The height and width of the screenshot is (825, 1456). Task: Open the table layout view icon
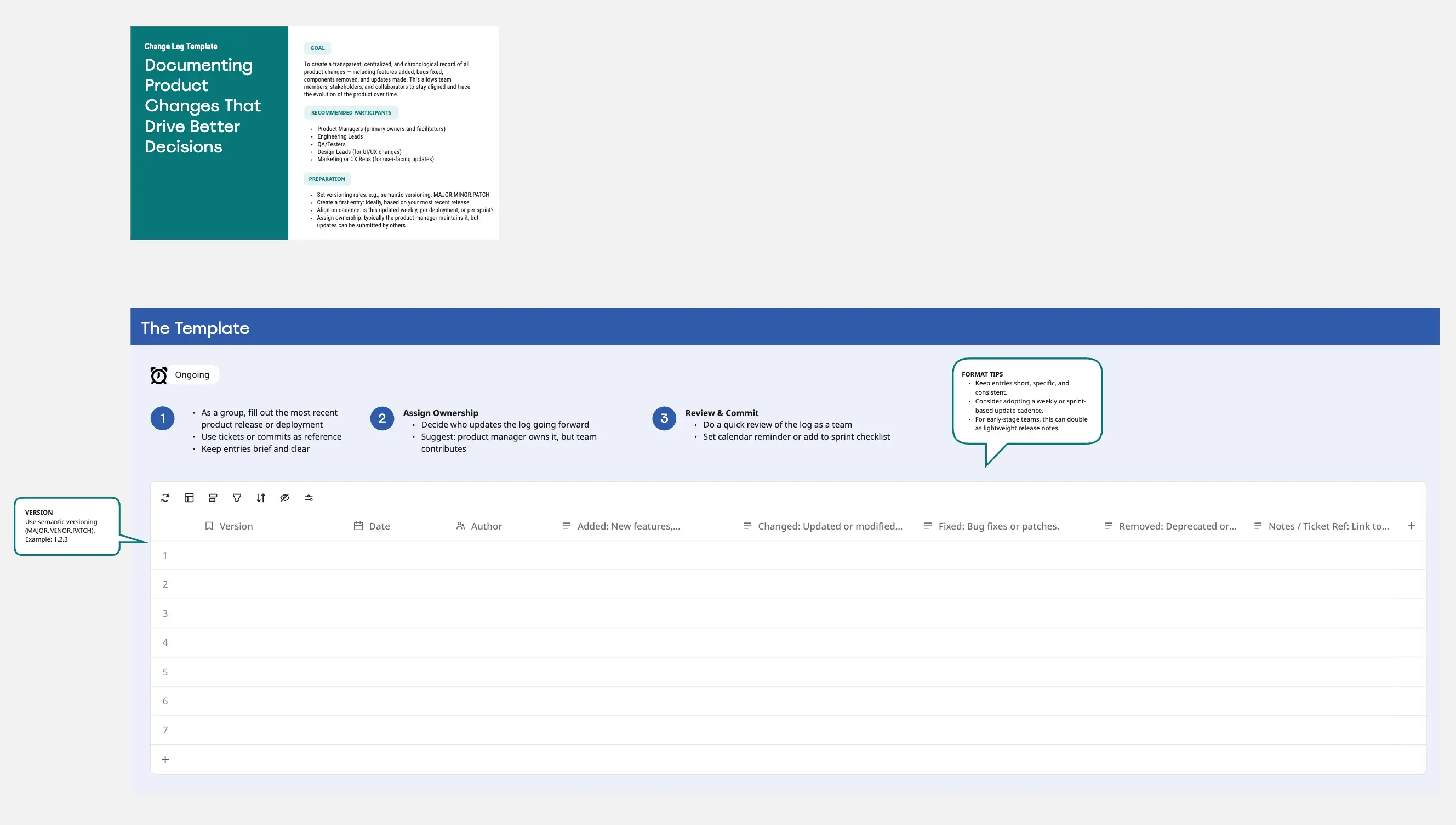click(189, 498)
